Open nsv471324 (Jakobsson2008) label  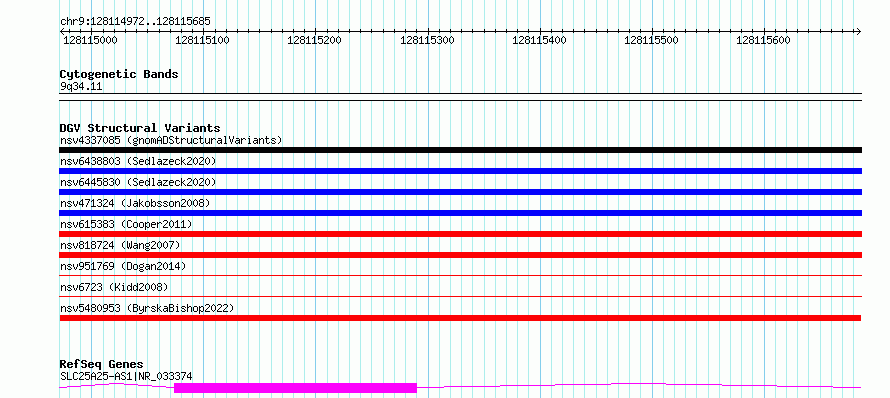(135, 203)
